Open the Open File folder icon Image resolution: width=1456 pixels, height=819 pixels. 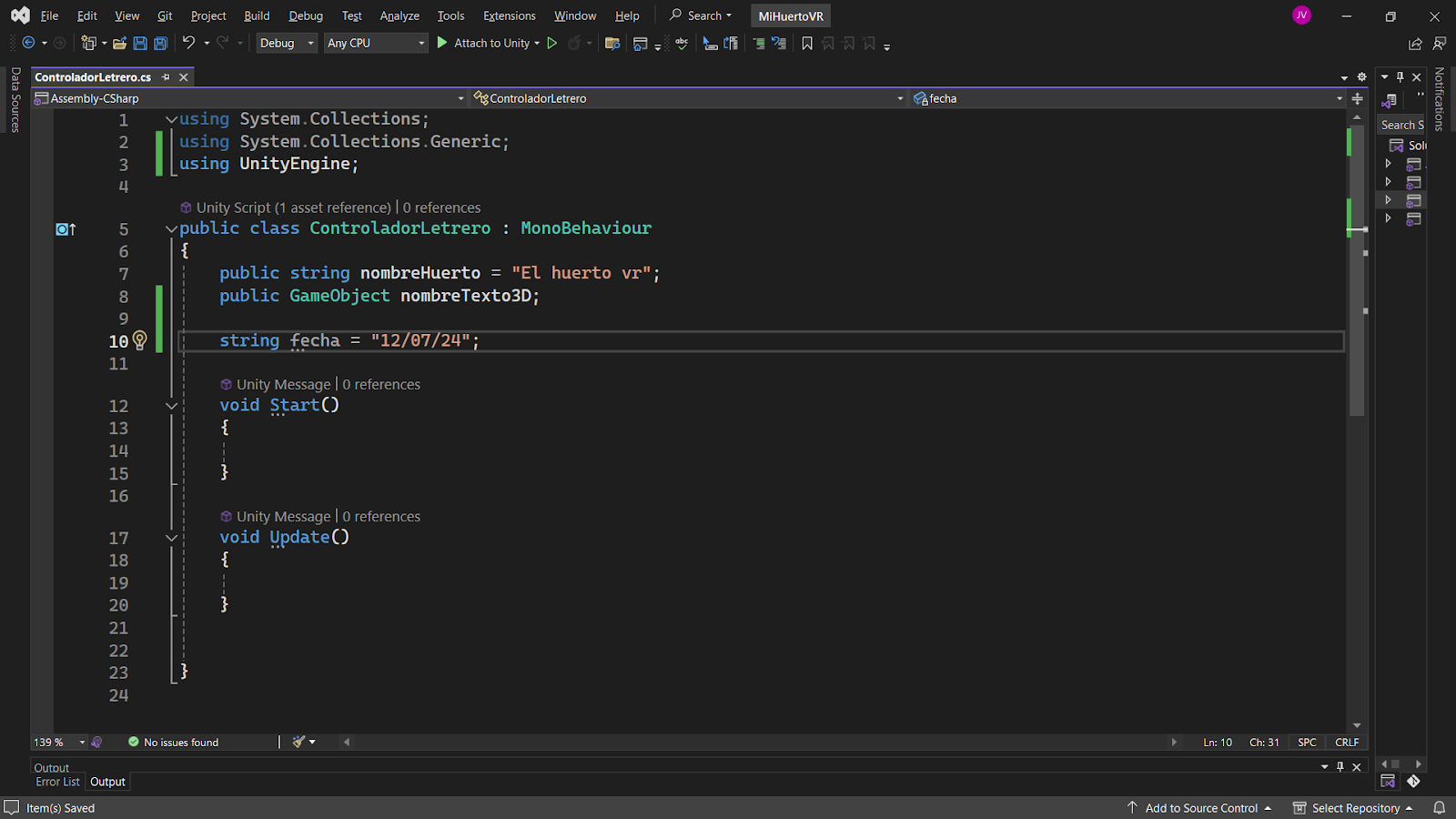119,43
